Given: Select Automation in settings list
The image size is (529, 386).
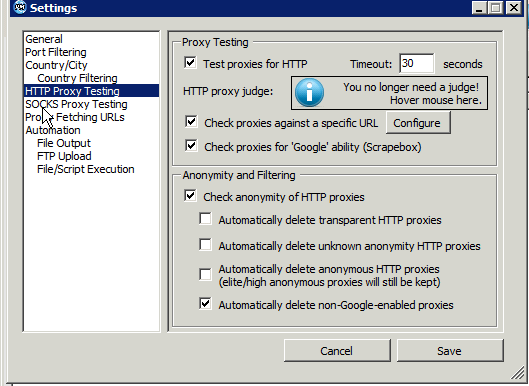Looking at the screenshot, I should tap(53, 130).
